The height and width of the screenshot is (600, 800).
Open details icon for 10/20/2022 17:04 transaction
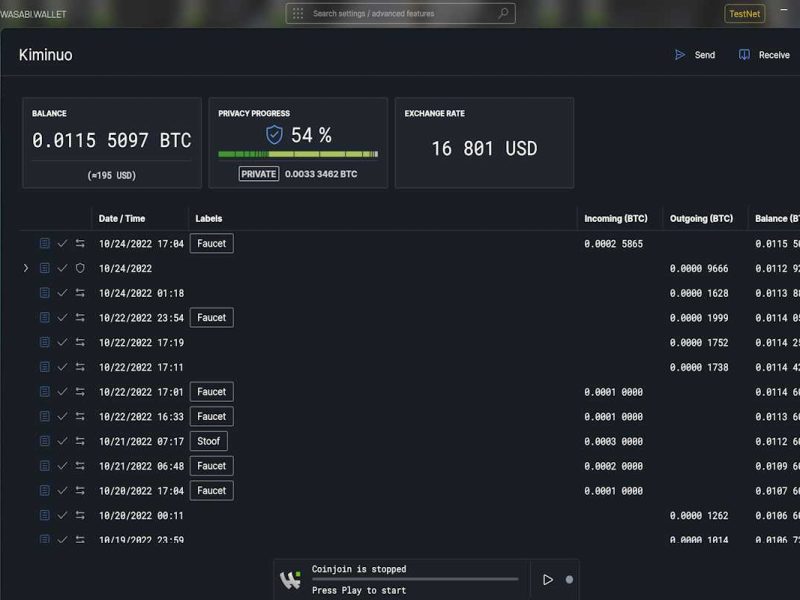click(45, 490)
